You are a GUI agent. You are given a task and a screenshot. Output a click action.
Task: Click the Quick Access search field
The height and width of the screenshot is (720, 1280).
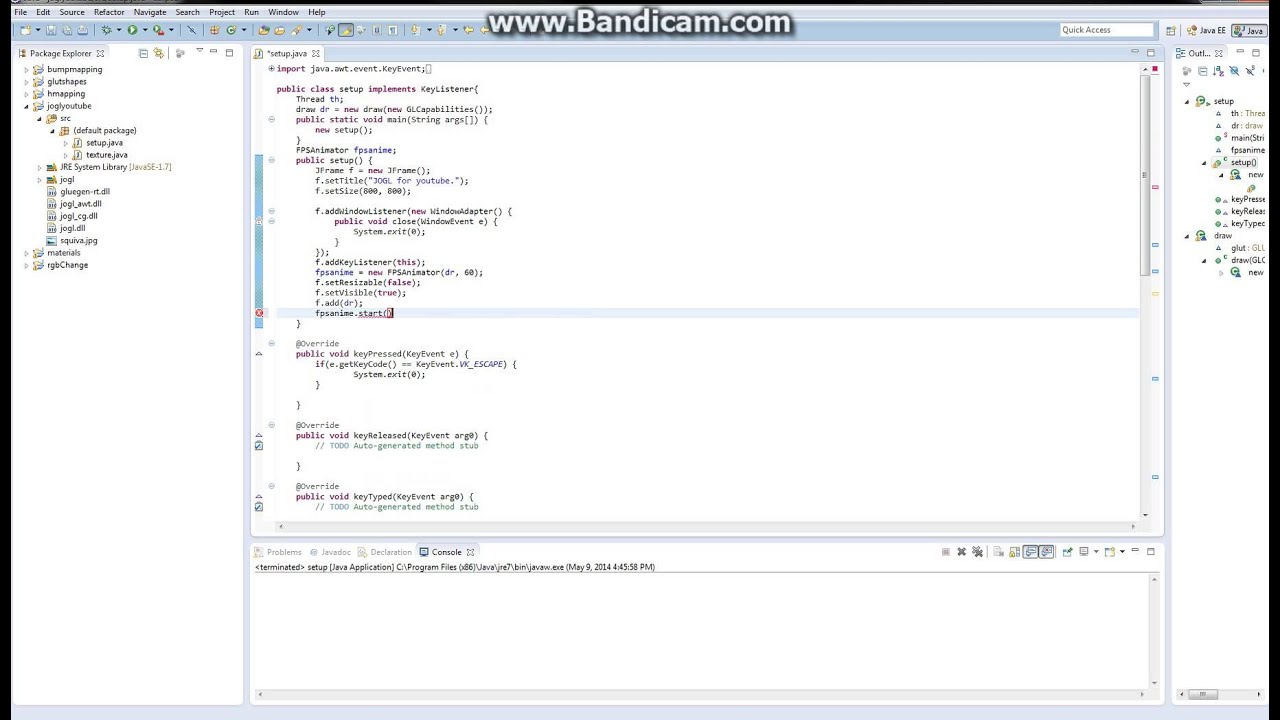(1107, 30)
